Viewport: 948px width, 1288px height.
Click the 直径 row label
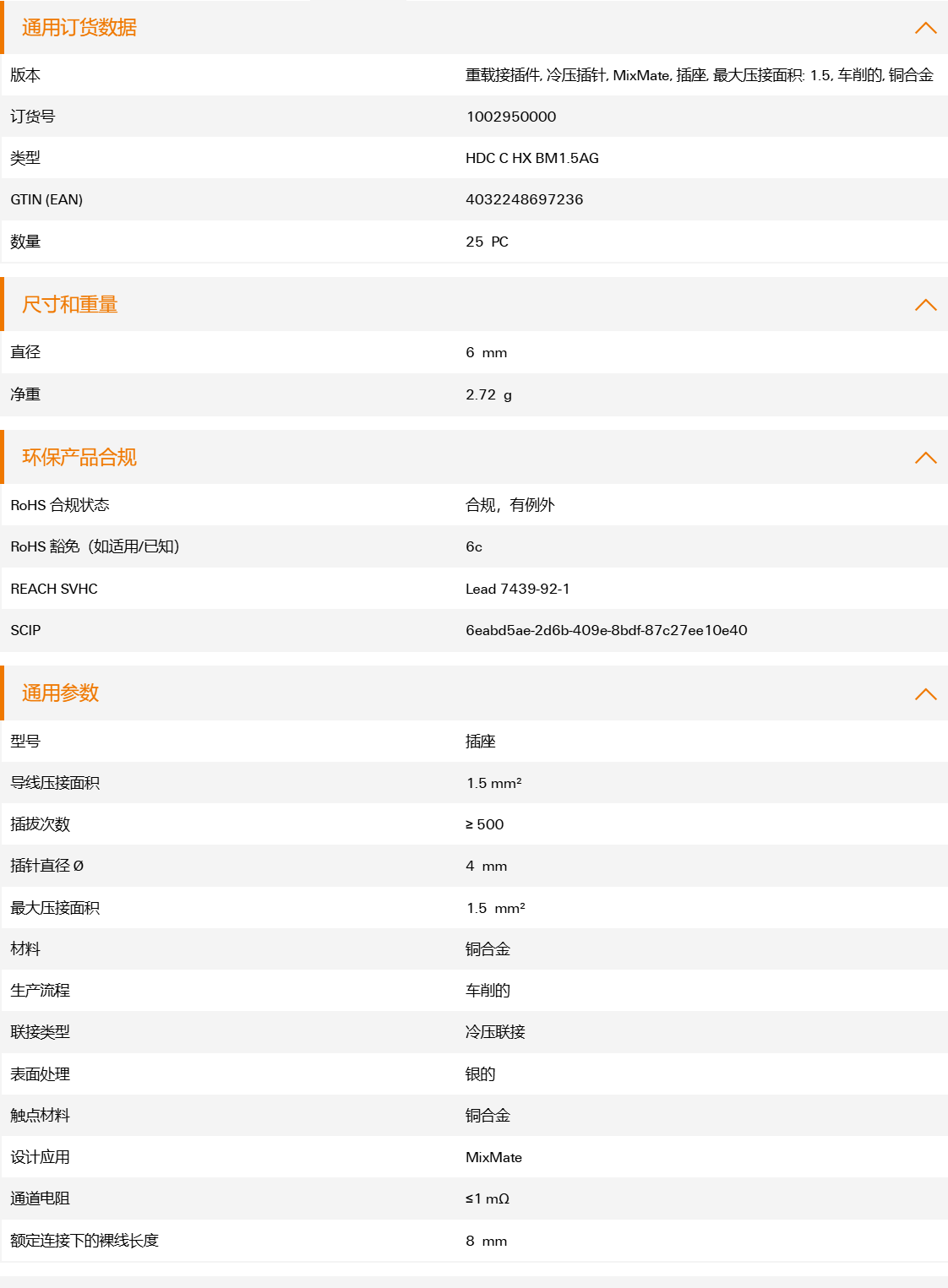click(x=25, y=352)
